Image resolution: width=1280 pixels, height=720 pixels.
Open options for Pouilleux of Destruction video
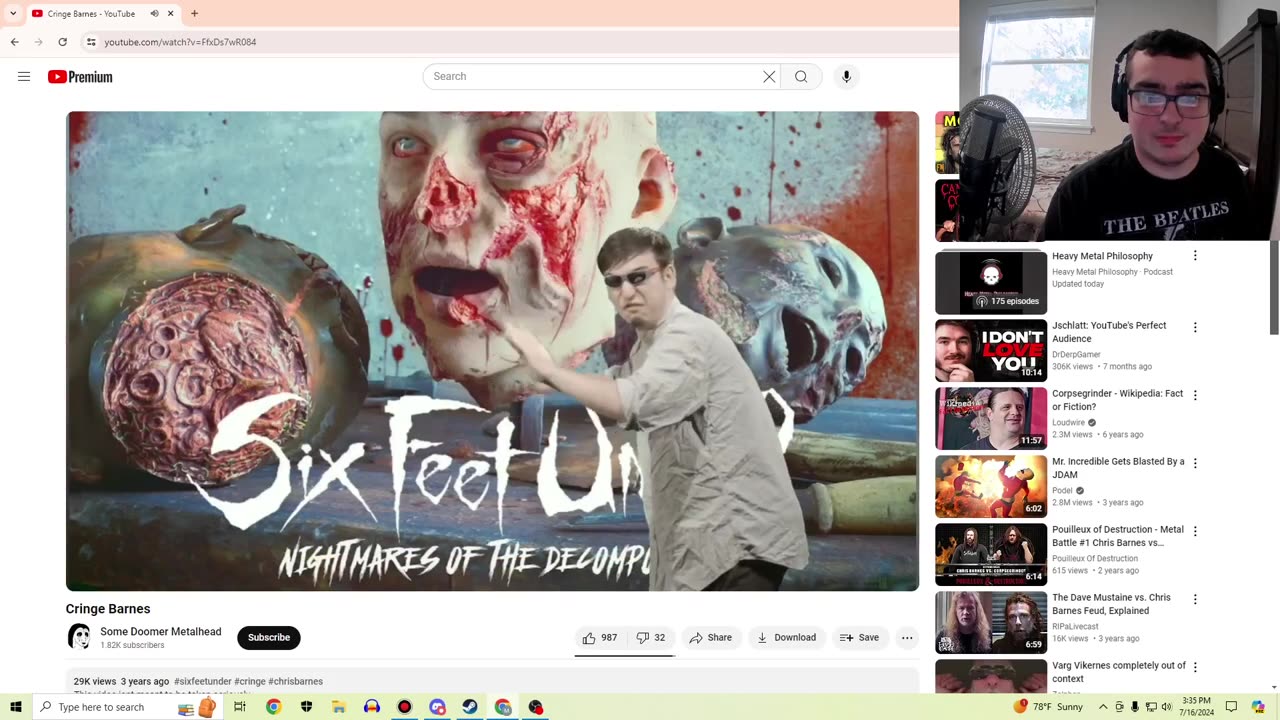(1195, 531)
